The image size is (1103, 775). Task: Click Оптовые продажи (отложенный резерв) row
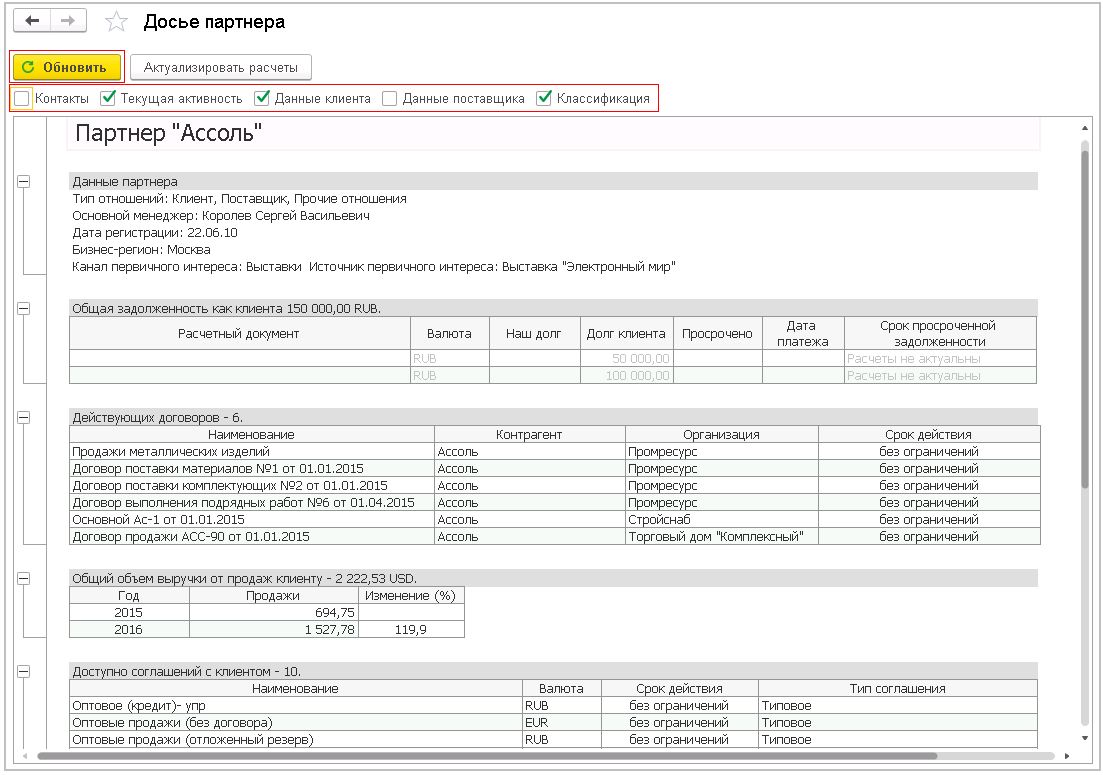point(553,739)
